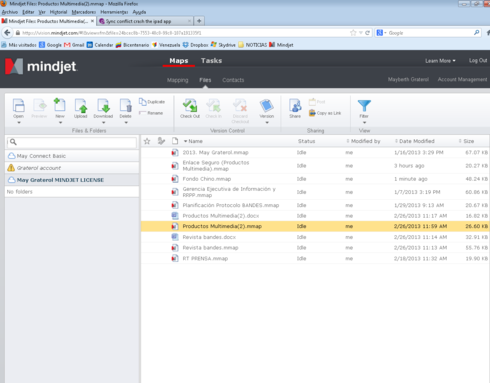
Task: Click the Dropbox bookmark
Action: point(196,45)
